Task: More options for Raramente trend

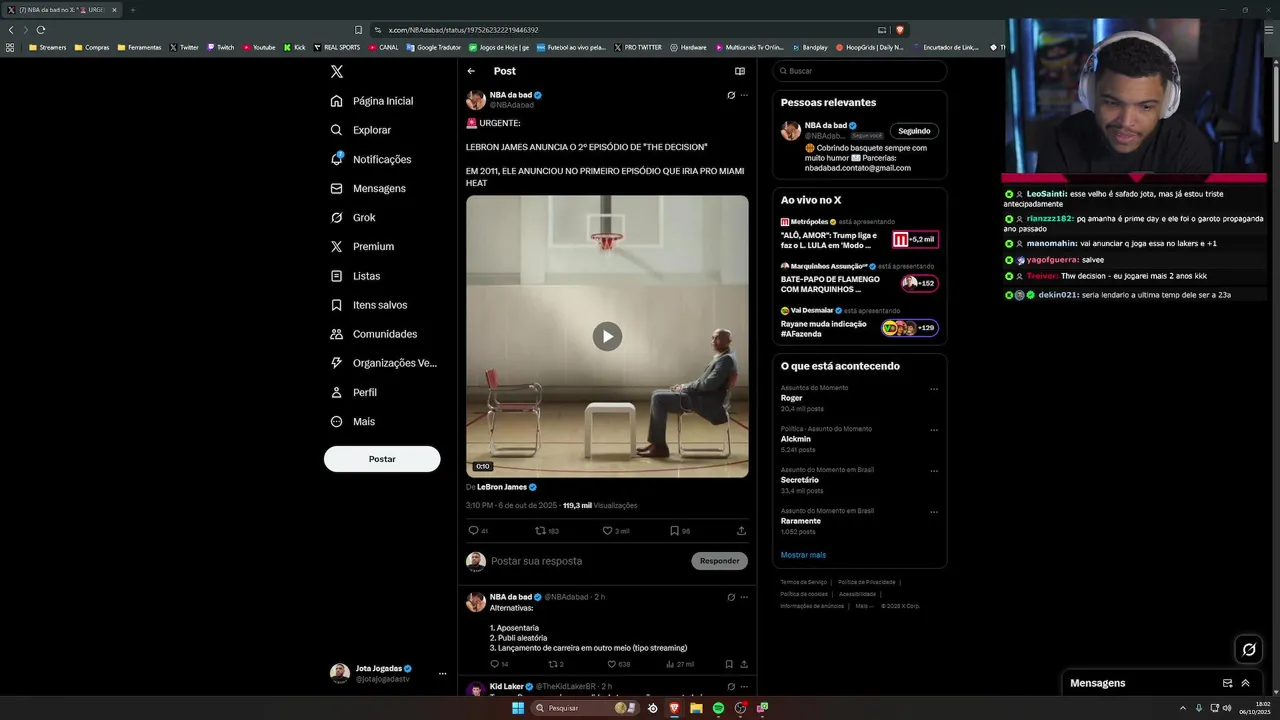Action: click(934, 512)
